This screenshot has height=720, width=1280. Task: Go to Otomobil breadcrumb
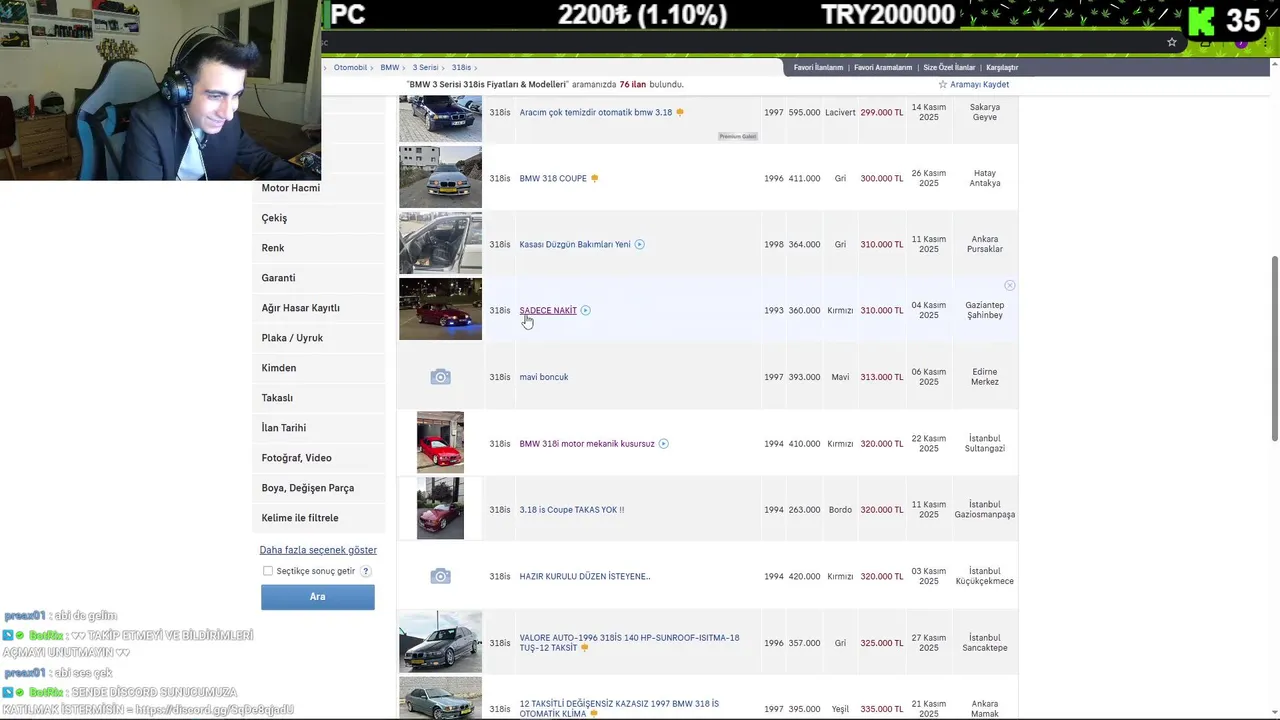[350, 68]
